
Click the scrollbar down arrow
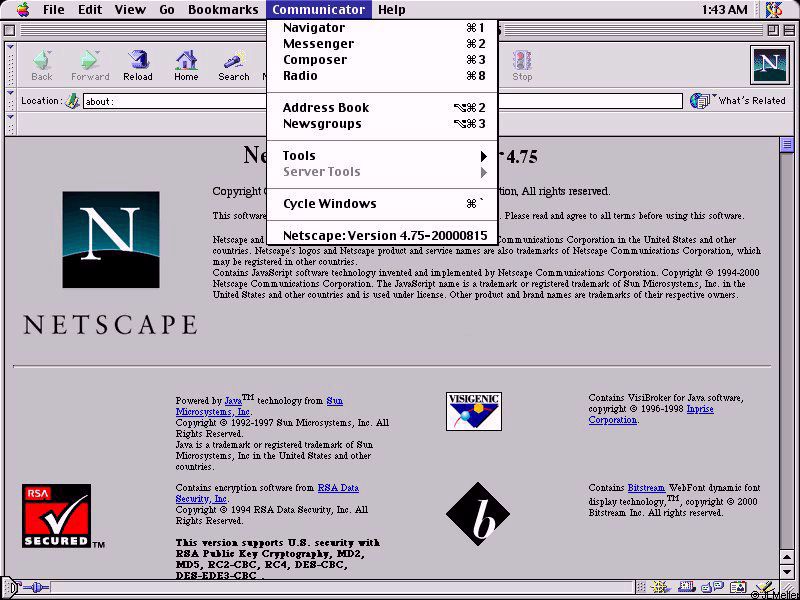coord(786,572)
